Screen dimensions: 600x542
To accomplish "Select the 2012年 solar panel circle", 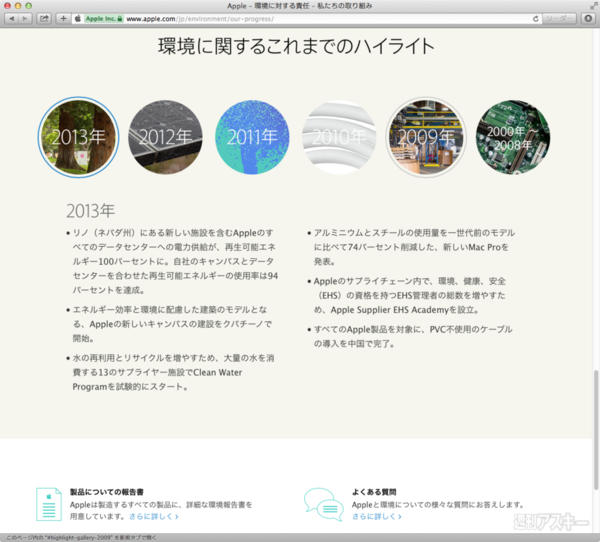I will coord(165,137).
